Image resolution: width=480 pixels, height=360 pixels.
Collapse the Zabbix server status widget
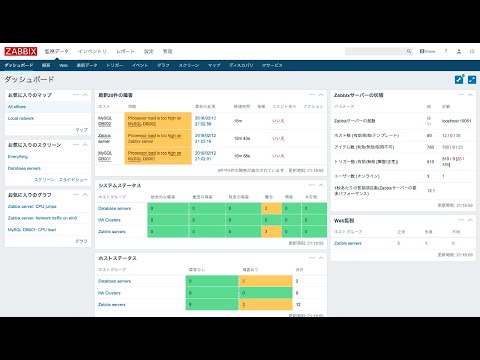tap(470, 95)
